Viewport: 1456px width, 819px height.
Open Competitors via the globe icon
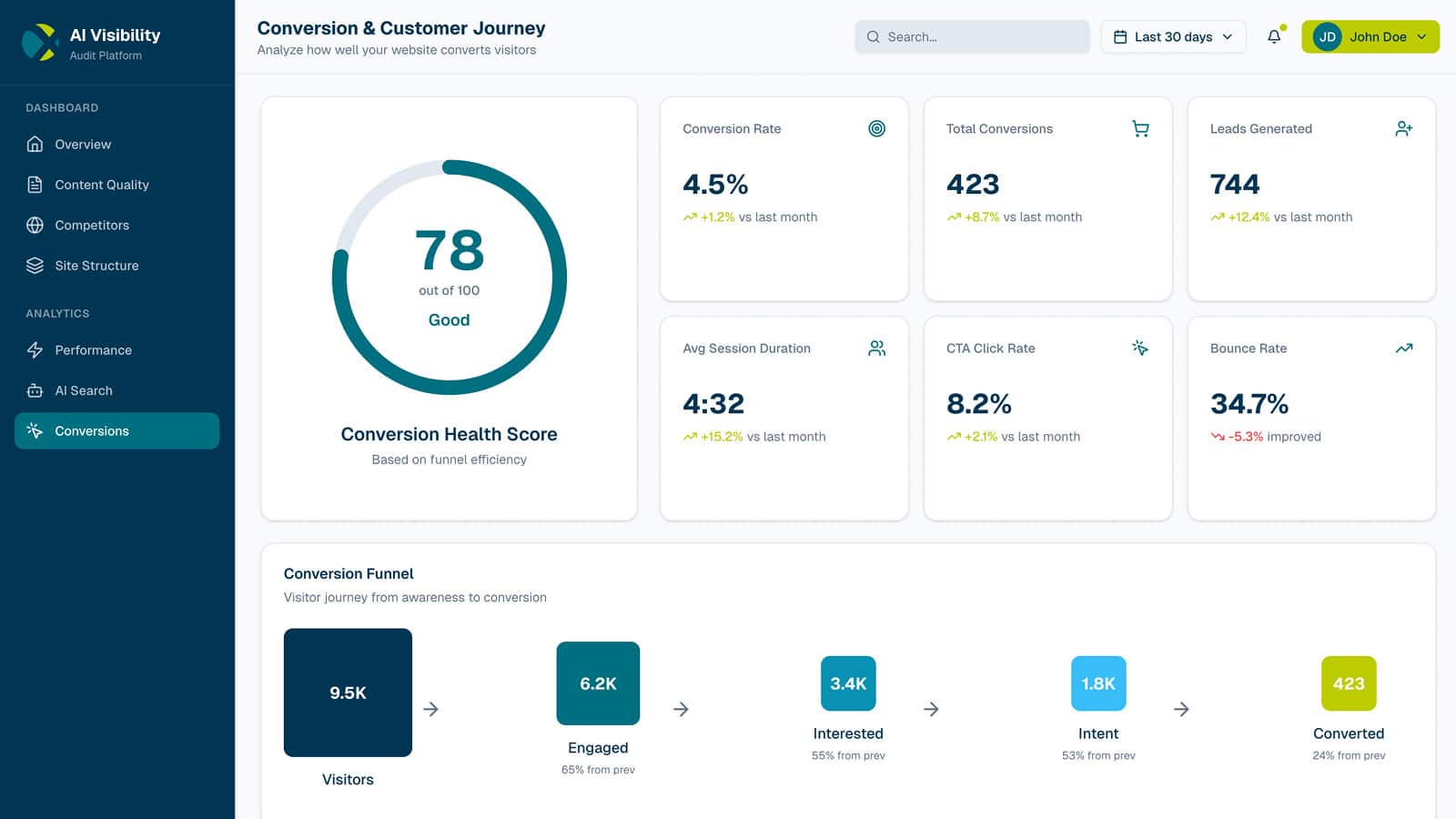(x=35, y=225)
